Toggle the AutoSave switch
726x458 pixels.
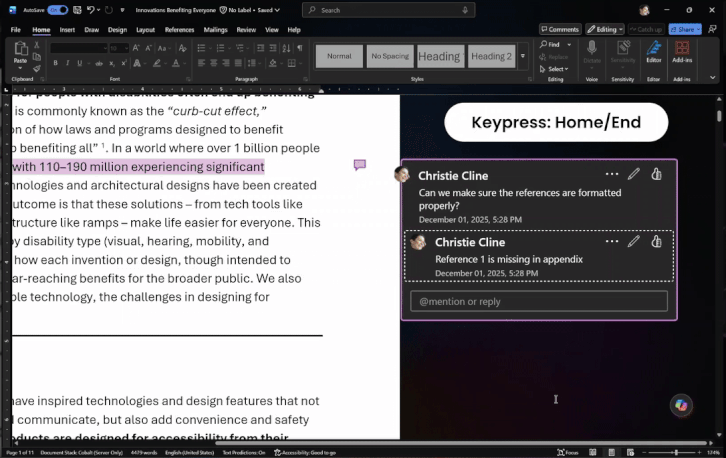point(58,10)
